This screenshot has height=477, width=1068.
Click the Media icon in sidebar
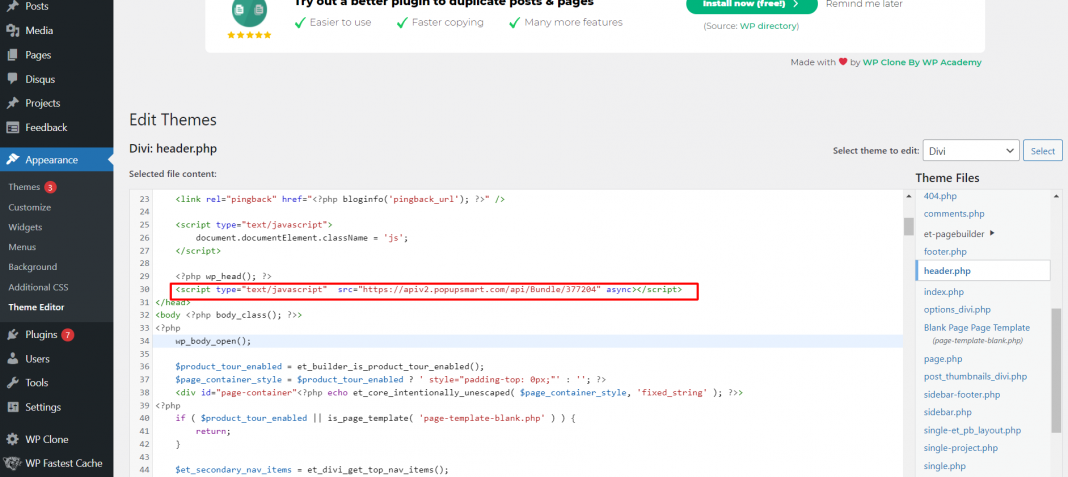point(12,31)
